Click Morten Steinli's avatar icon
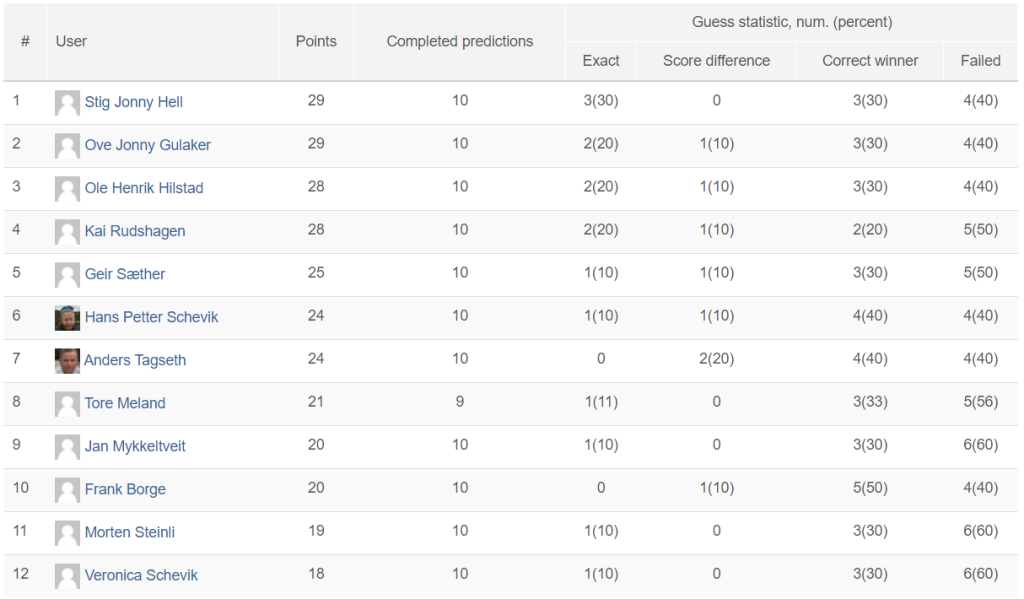Viewport: 1024px width, 599px height. pos(67,533)
